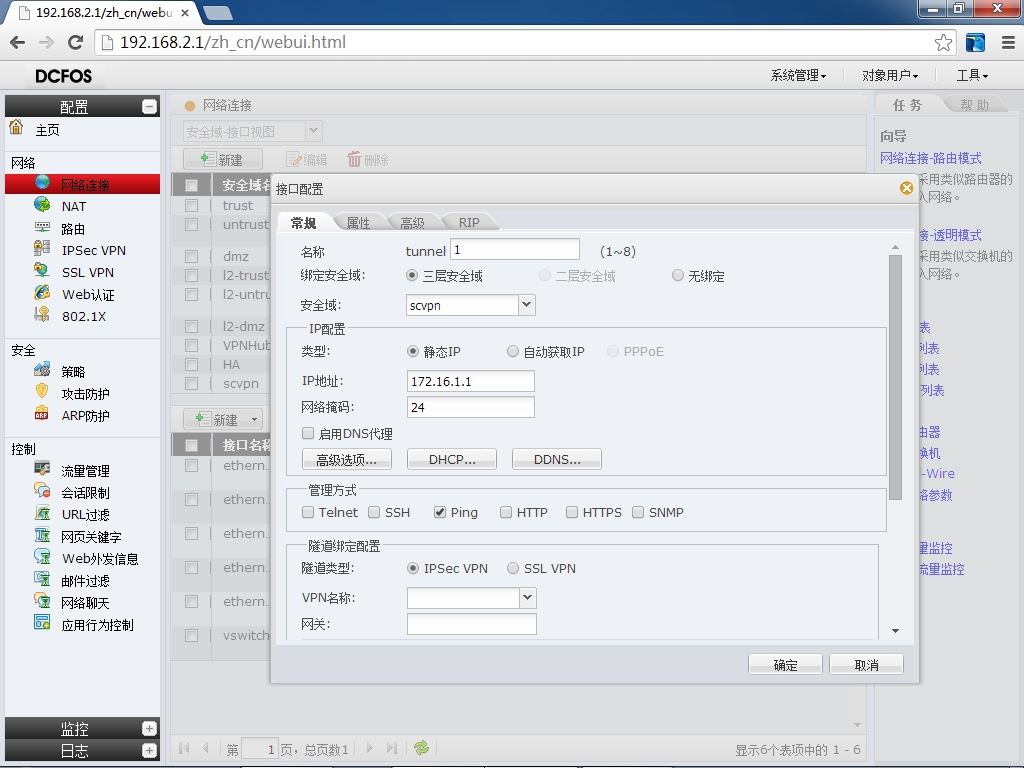Switch to the 任务 tab
Image resolution: width=1024 pixels, height=768 pixels.
(907, 104)
